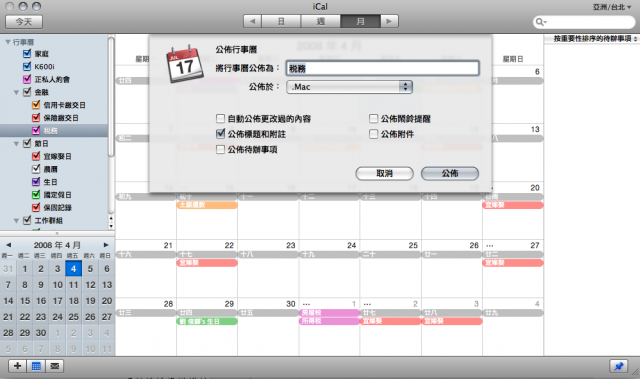
Task: Click the search magnifier icon
Action: coord(540,22)
